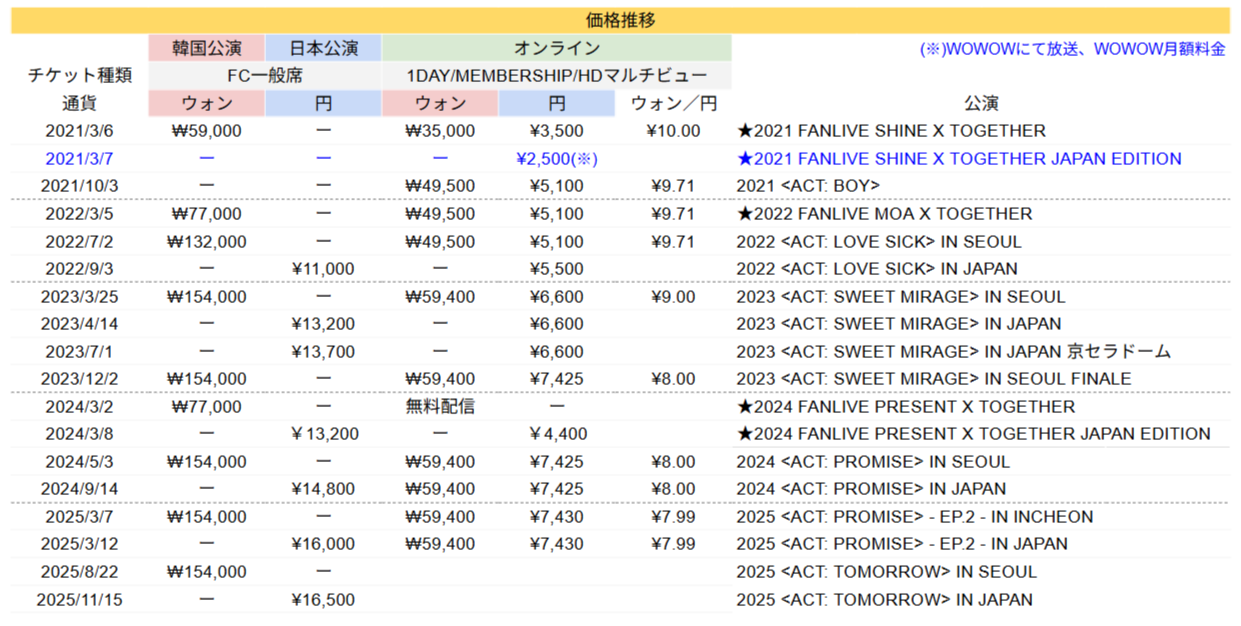1241x626 pixels.
Task: Click ₩77,000 in the 2022/3/5 row
Action: point(206,214)
